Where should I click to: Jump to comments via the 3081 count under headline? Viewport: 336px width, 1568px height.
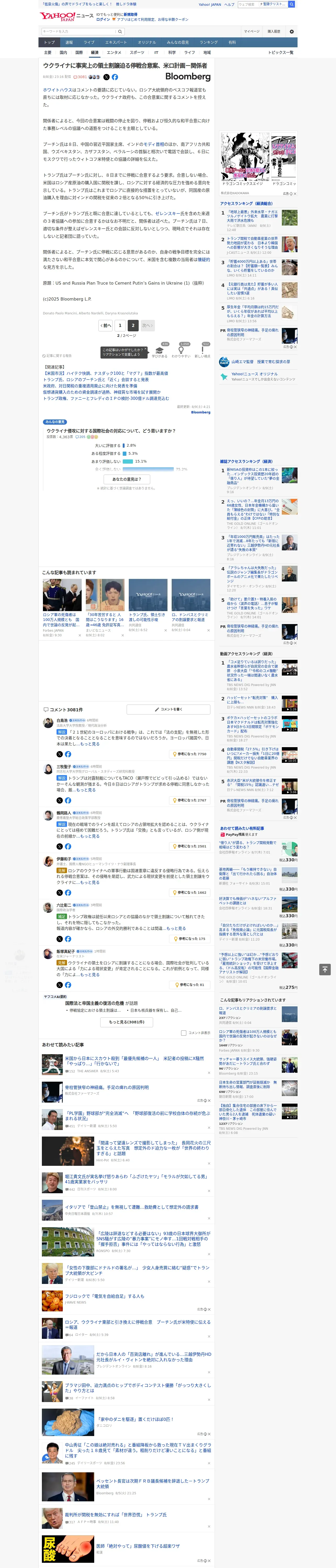81,77
